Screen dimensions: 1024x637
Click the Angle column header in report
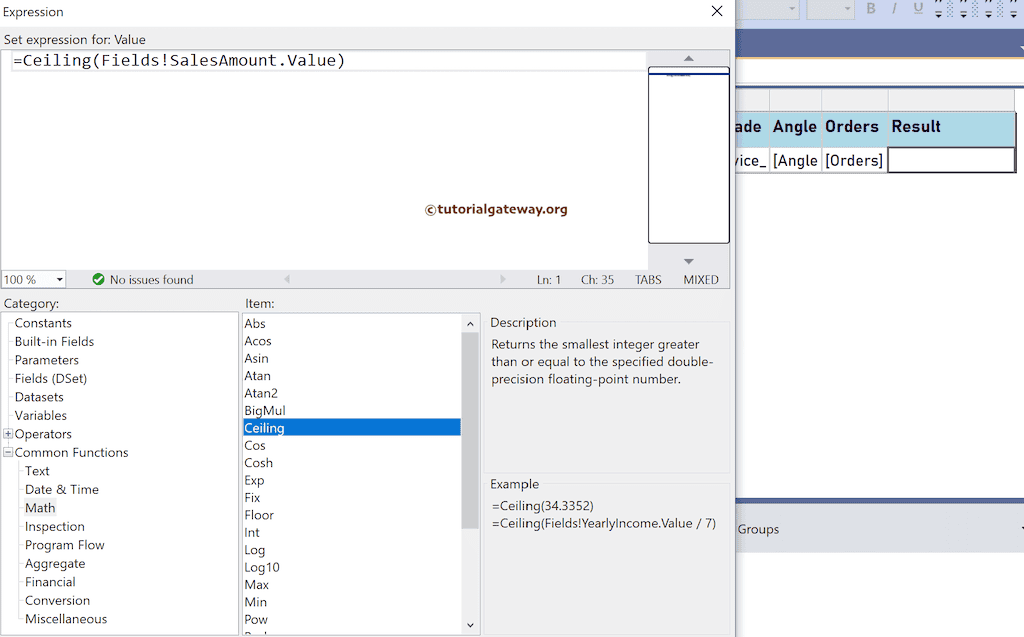pyautogui.click(x=795, y=127)
